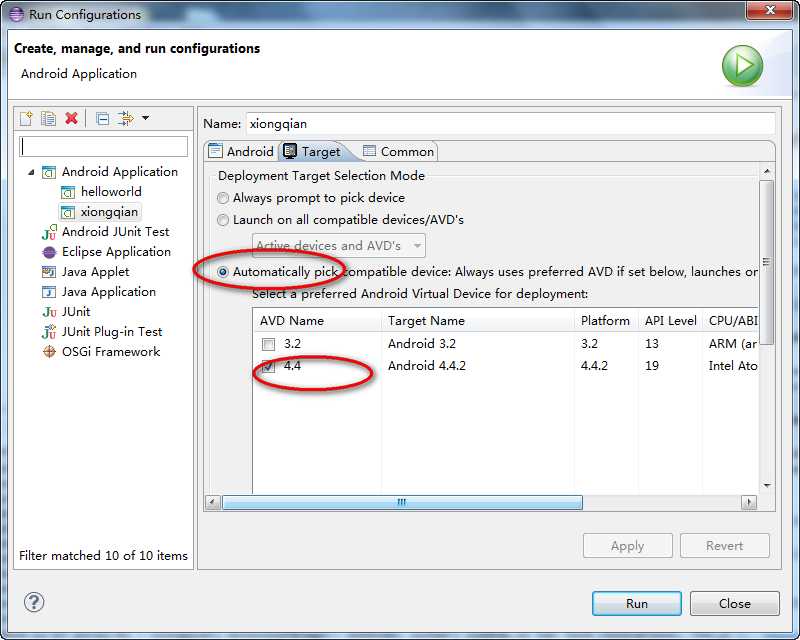800x640 pixels.
Task: Click the Platform column header
Action: [607, 321]
